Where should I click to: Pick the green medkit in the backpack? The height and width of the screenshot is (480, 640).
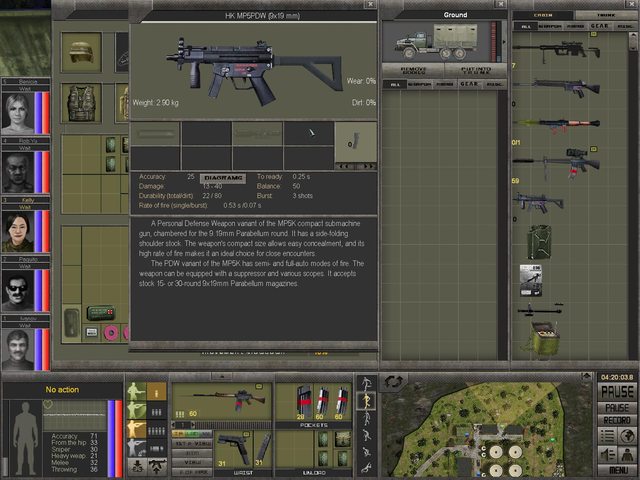pyautogui.click(x=101, y=313)
